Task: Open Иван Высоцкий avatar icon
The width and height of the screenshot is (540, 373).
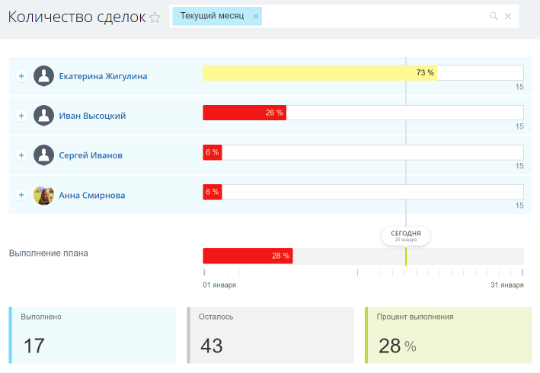Action: (x=44, y=115)
